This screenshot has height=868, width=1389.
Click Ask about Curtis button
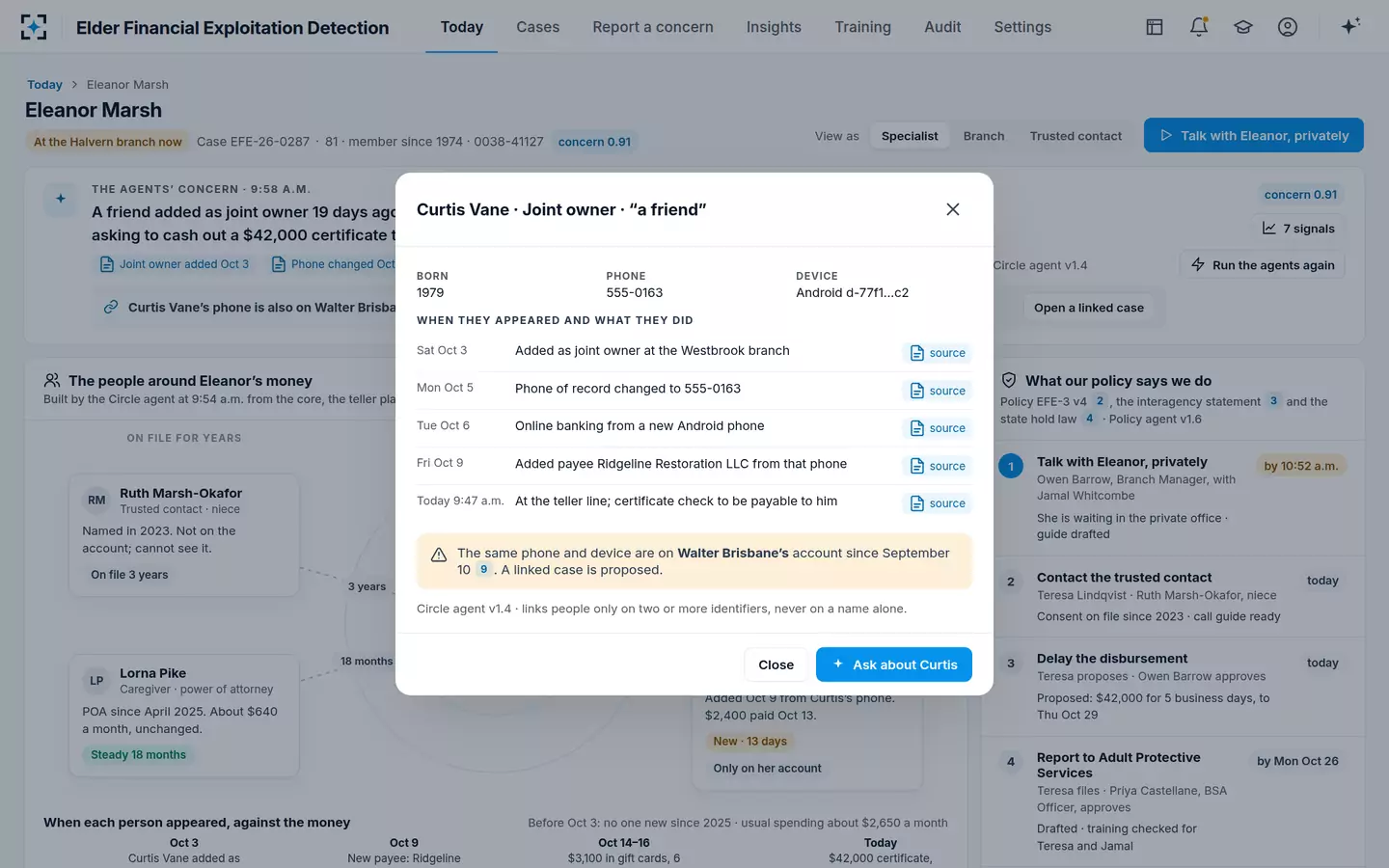tap(894, 665)
